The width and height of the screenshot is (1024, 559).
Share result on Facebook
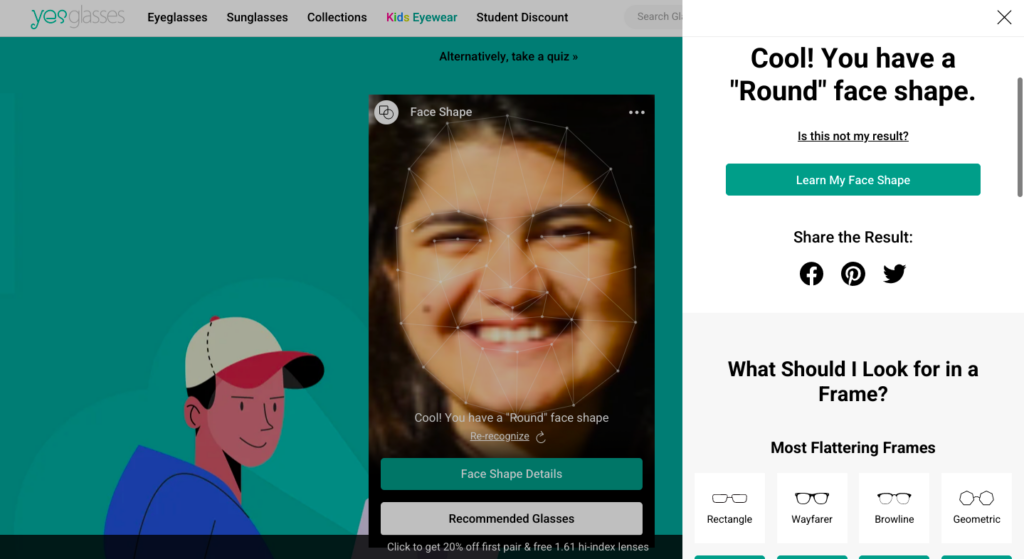click(x=811, y=274)
